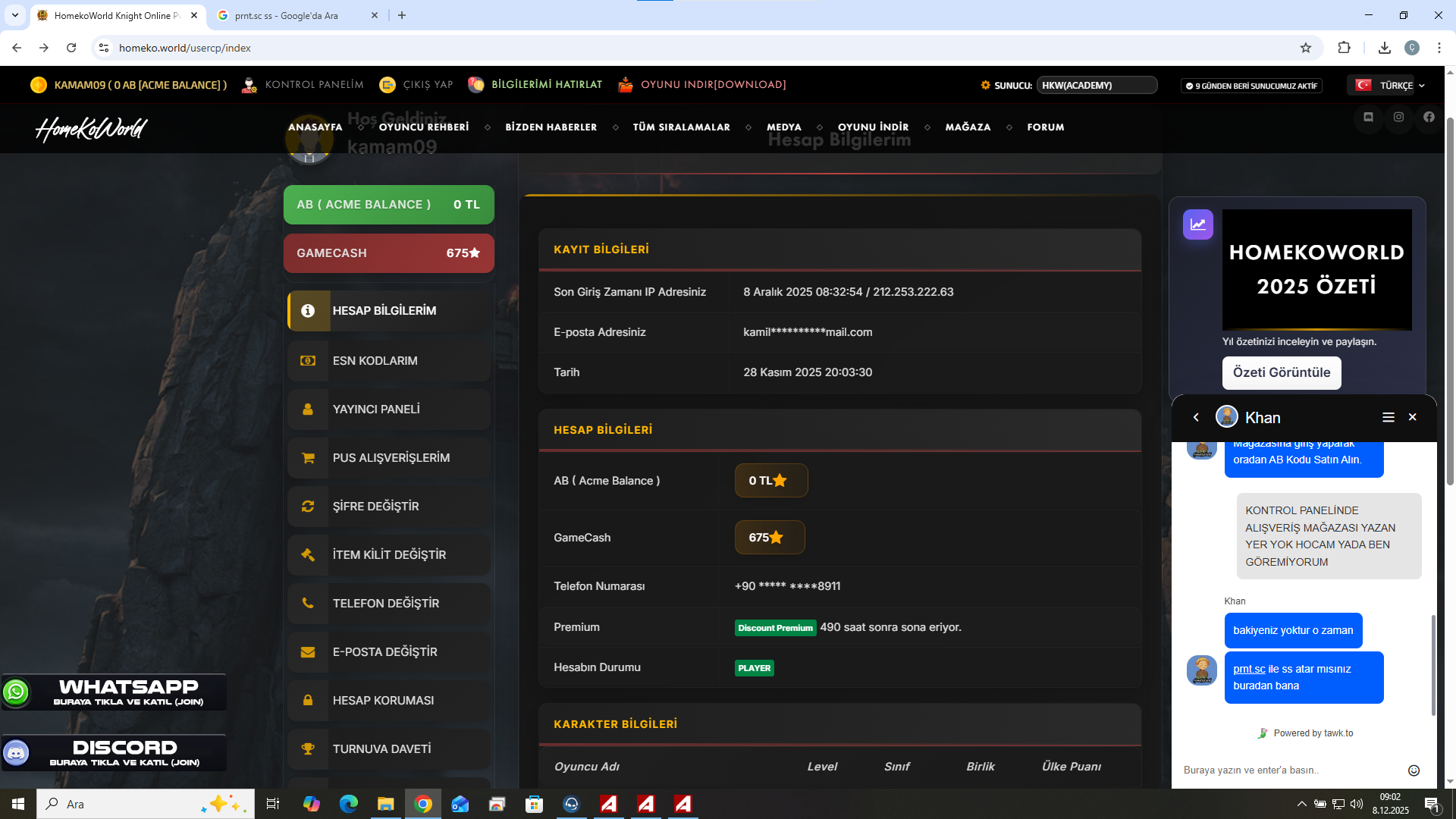Join via the WHATSAPP banner
This screenshot has width=1456, height=819.
tap(114, 692)
